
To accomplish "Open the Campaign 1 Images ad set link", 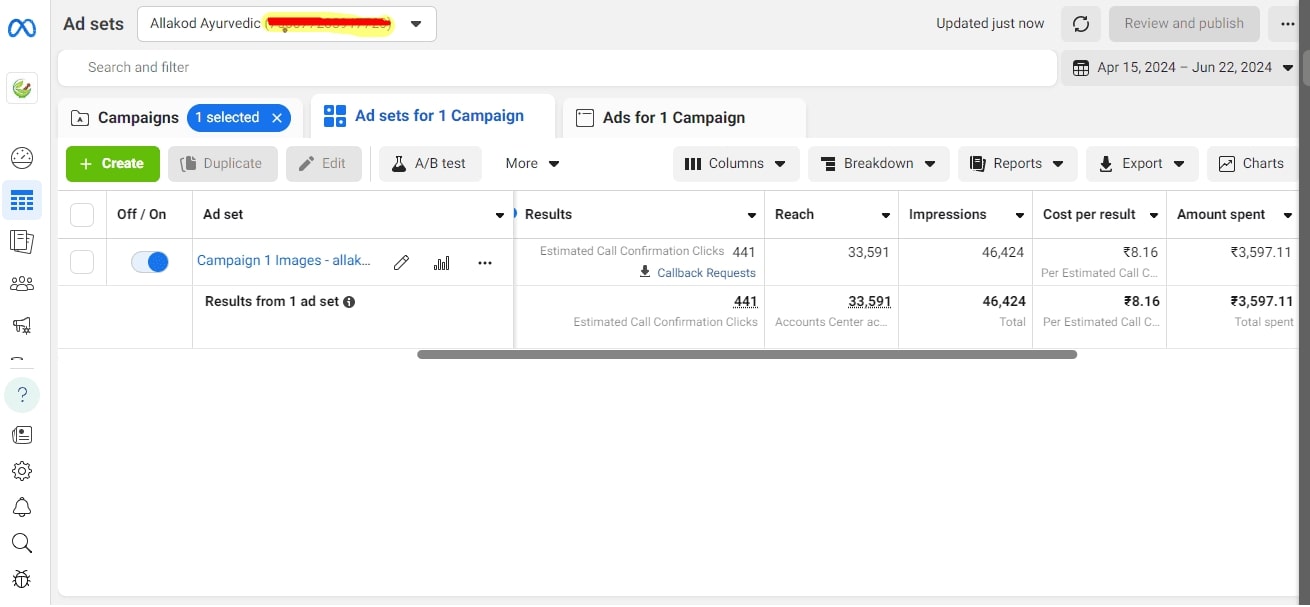I will (x=284, y=261).
